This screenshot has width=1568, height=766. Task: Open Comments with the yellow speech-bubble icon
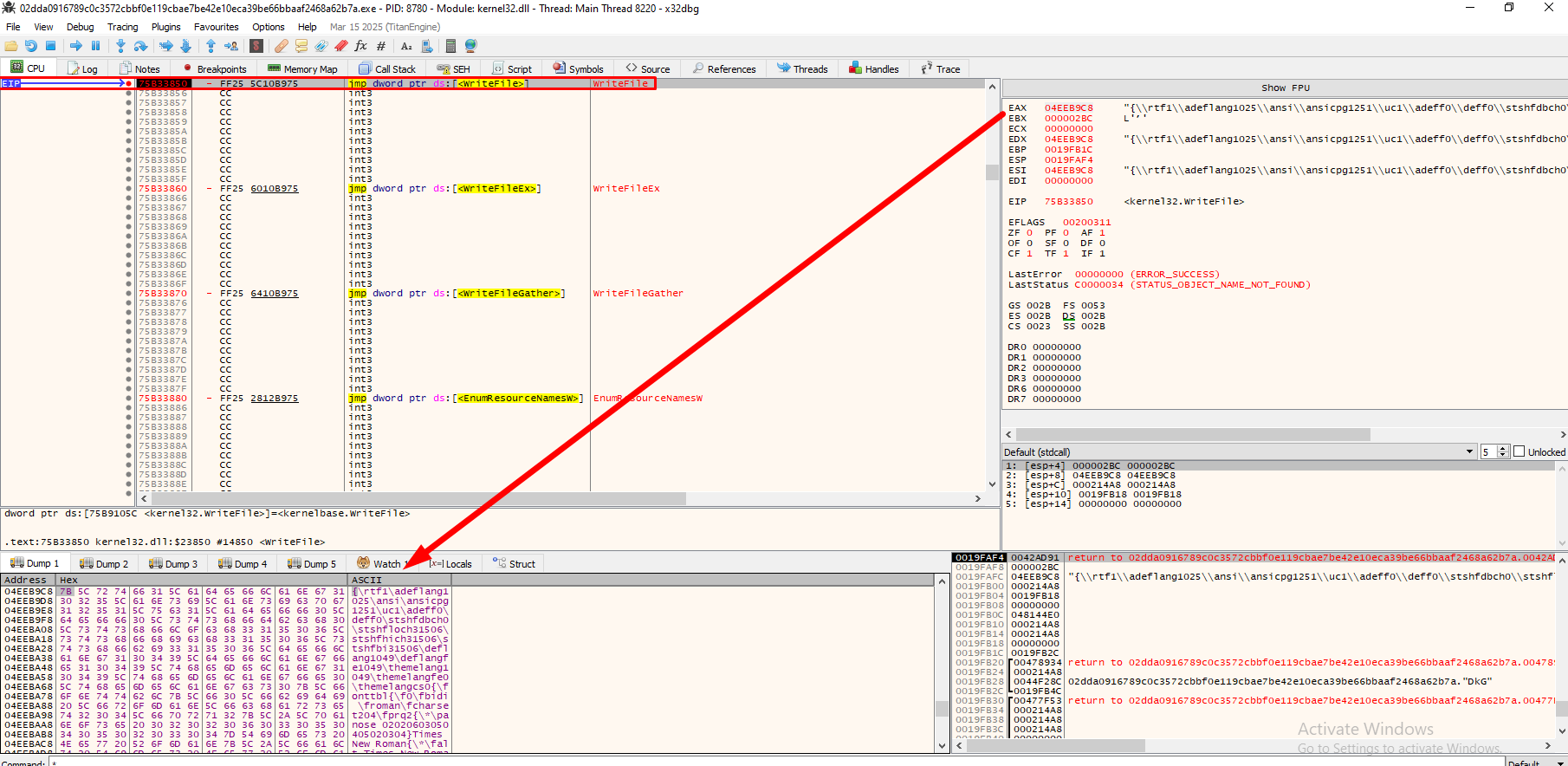pyautogui.click(x=301, y=46)
